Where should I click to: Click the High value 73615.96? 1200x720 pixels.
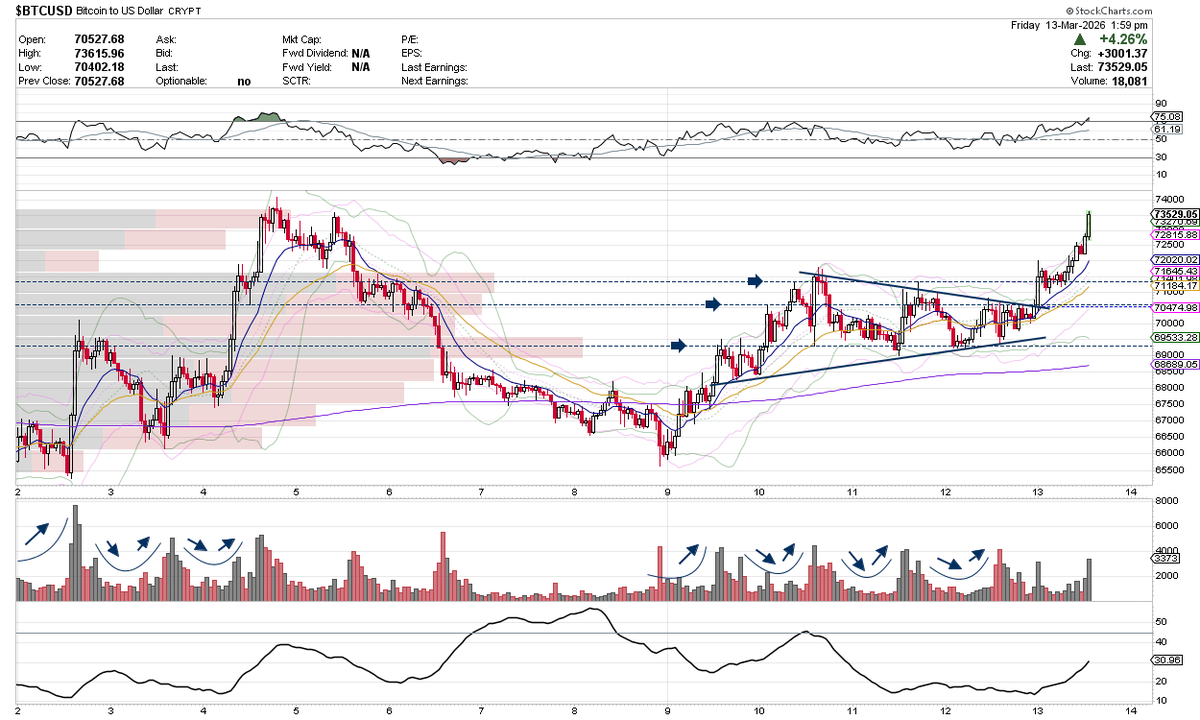pos(99,53)
